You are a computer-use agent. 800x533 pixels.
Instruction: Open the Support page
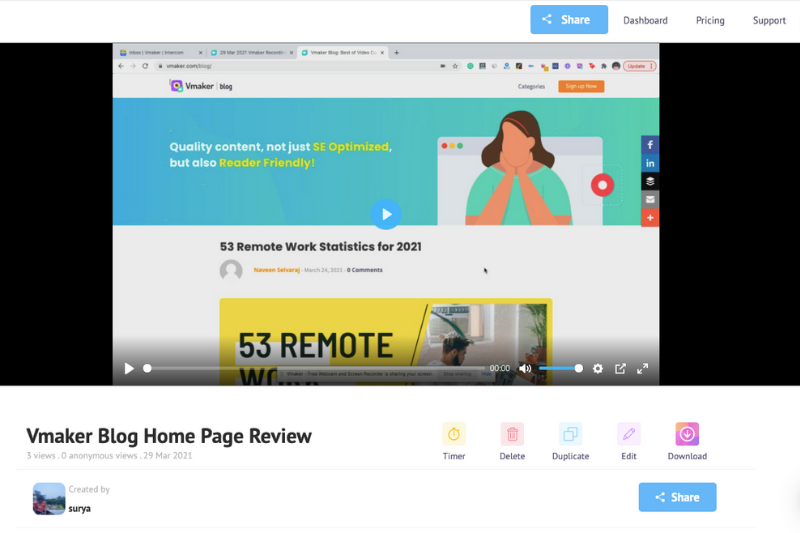(x=769, y=20)
